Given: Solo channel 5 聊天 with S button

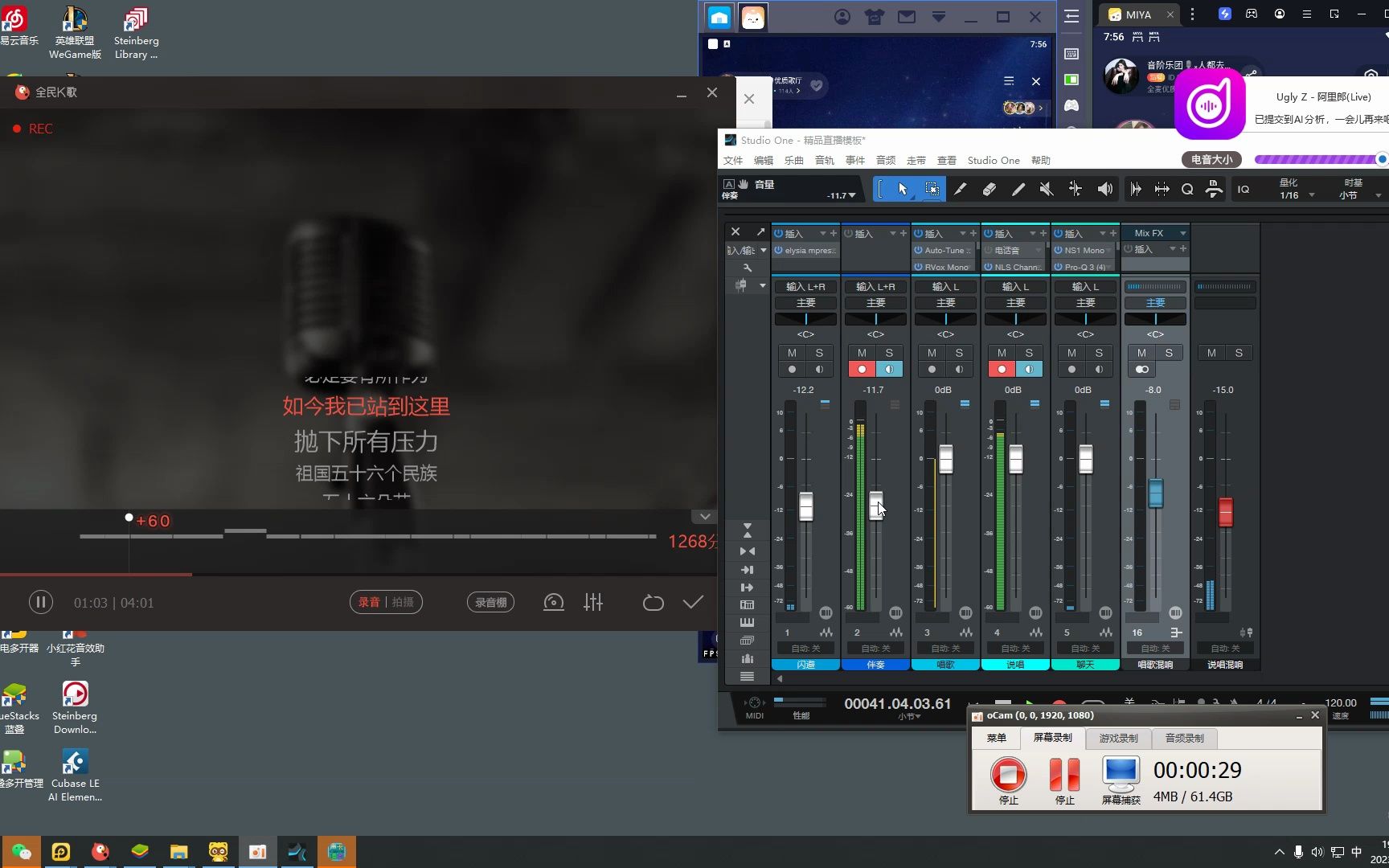Looking at the screenshot, I should point(1099,353).
